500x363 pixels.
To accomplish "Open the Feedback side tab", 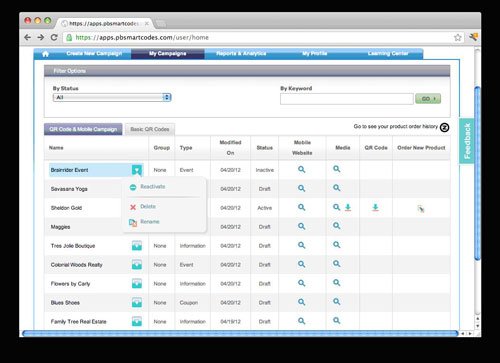I will pos(467,141).
